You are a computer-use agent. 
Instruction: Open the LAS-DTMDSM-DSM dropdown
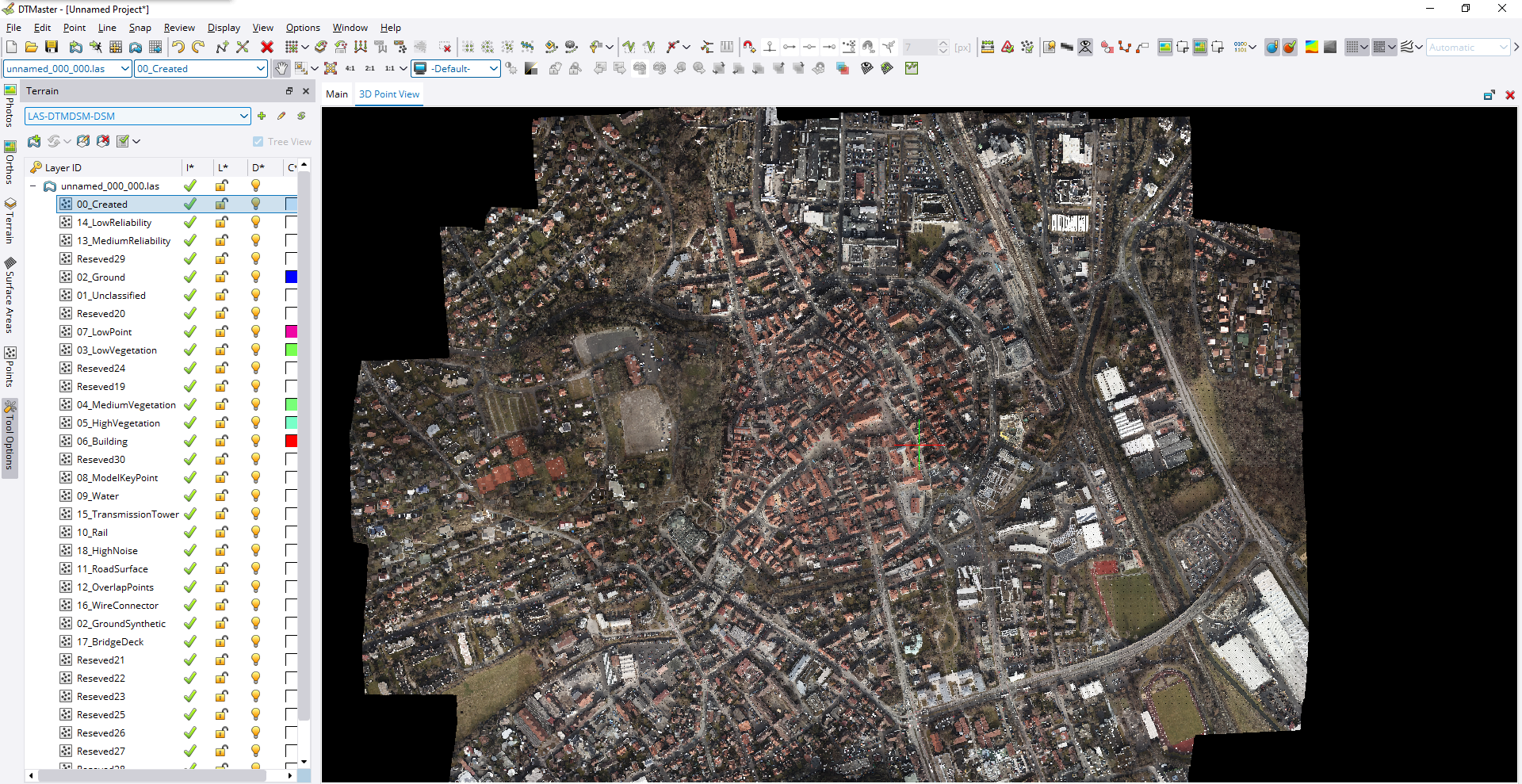click(x=243, y=117)
